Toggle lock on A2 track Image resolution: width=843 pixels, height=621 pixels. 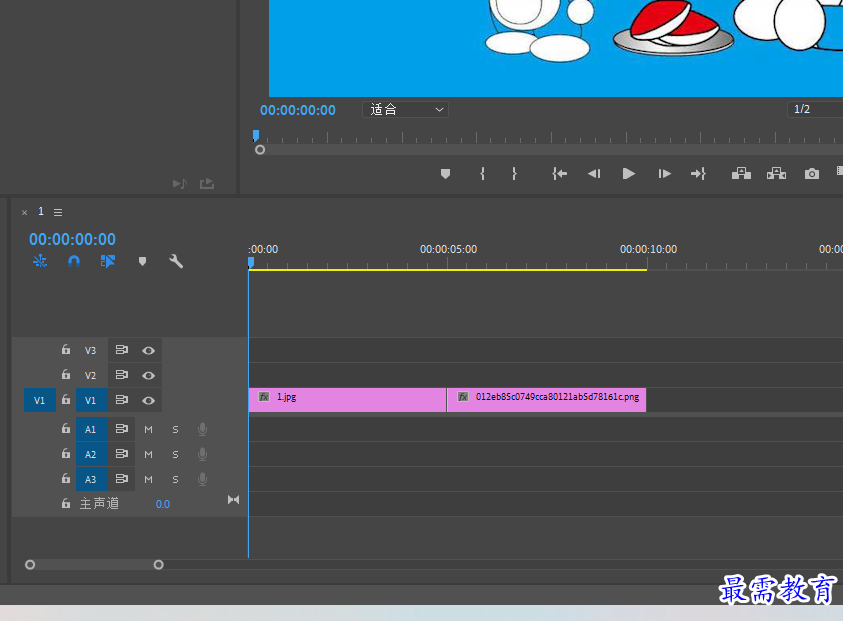pyautogui.click(x=66, y=453)
